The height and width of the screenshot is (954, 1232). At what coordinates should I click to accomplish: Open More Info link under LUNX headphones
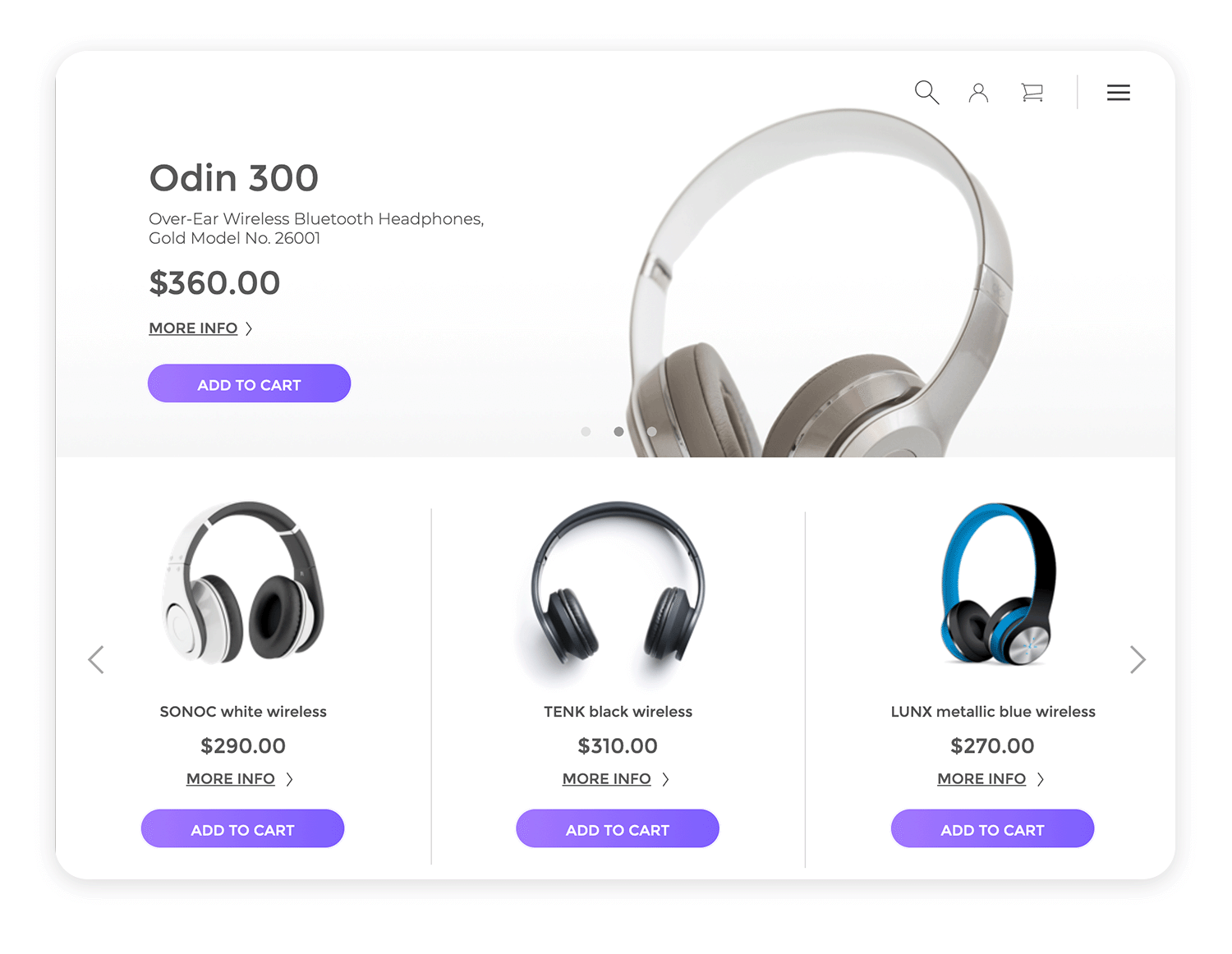[981, 778]
